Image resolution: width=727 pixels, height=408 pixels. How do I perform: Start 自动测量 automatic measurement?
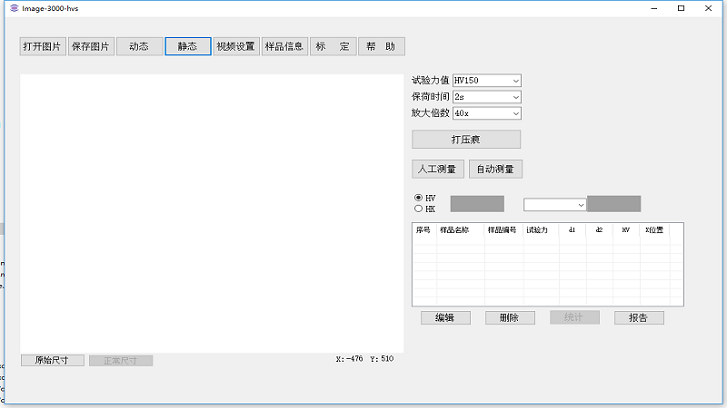(496, 169)
